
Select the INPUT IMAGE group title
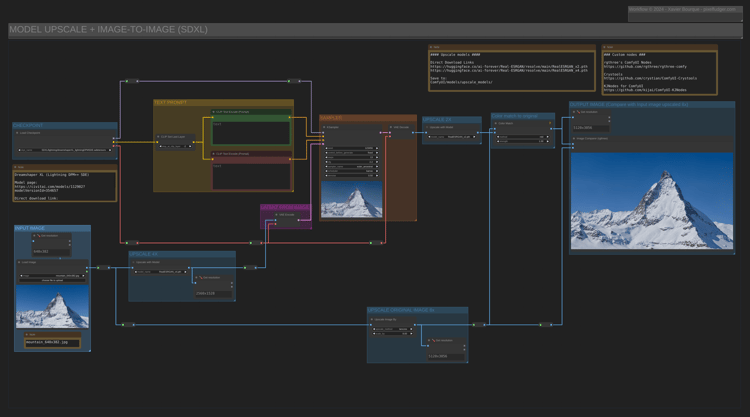[30, 228]
